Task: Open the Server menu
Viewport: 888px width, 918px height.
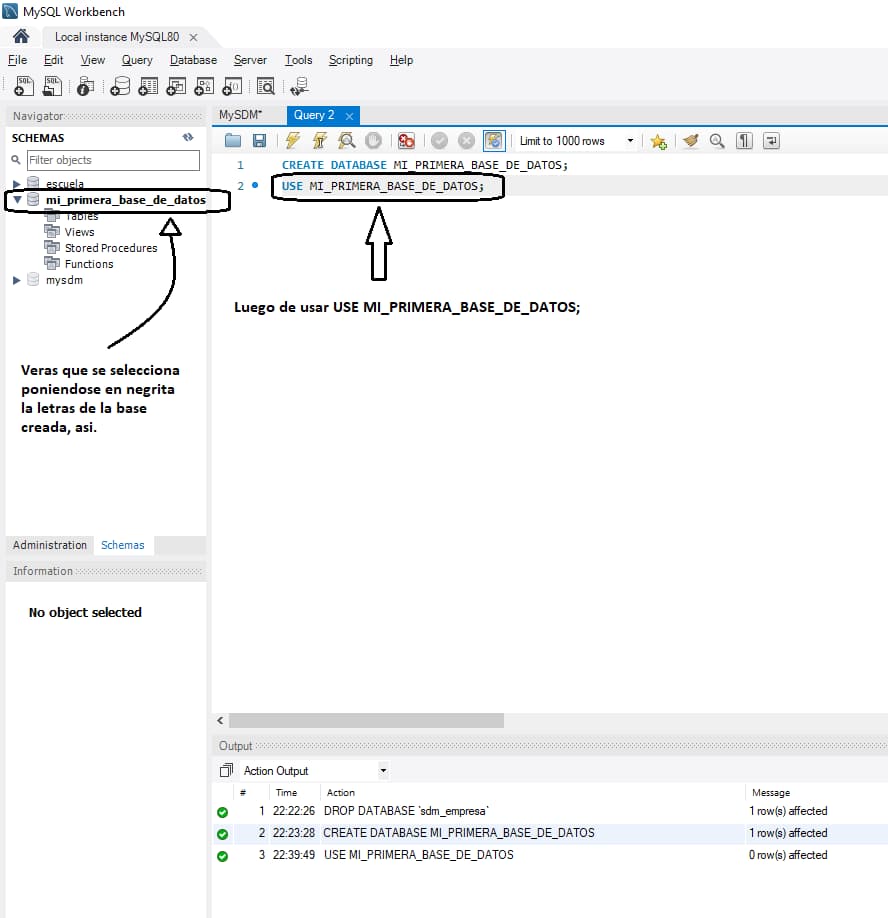Action: click(x=250, y=60)
